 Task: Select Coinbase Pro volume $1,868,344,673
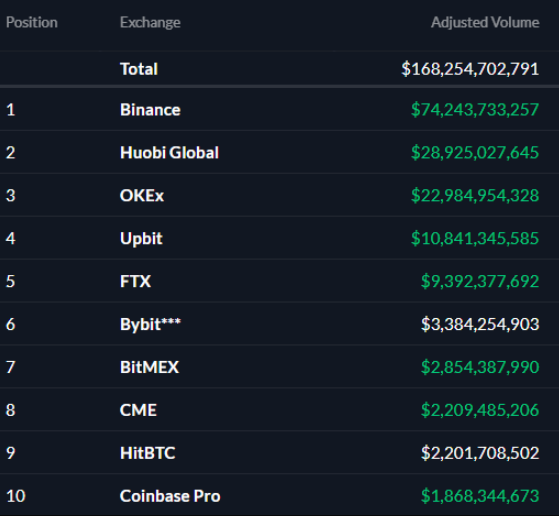click(x=480, y=496)
